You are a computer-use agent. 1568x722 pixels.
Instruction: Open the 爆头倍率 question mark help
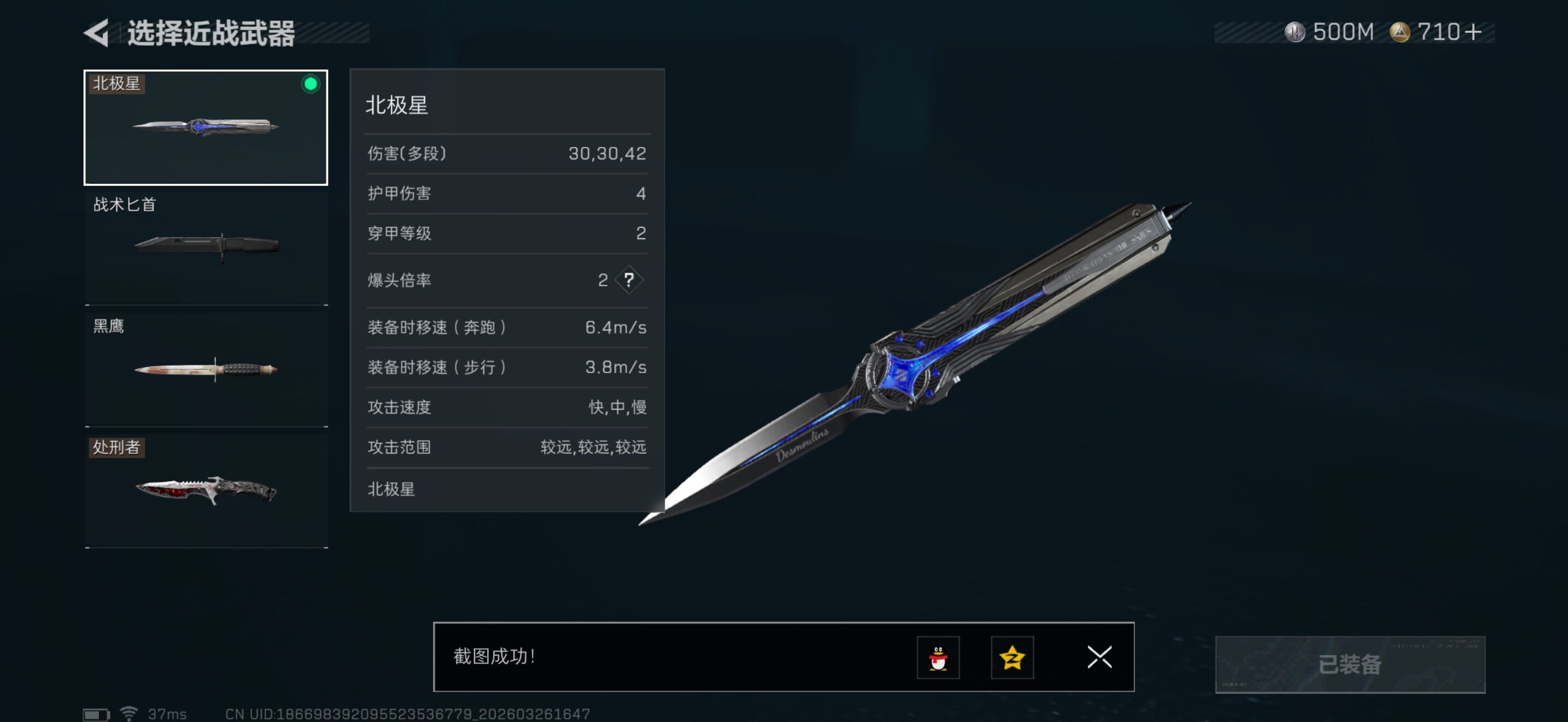click(x=629, y=280)
